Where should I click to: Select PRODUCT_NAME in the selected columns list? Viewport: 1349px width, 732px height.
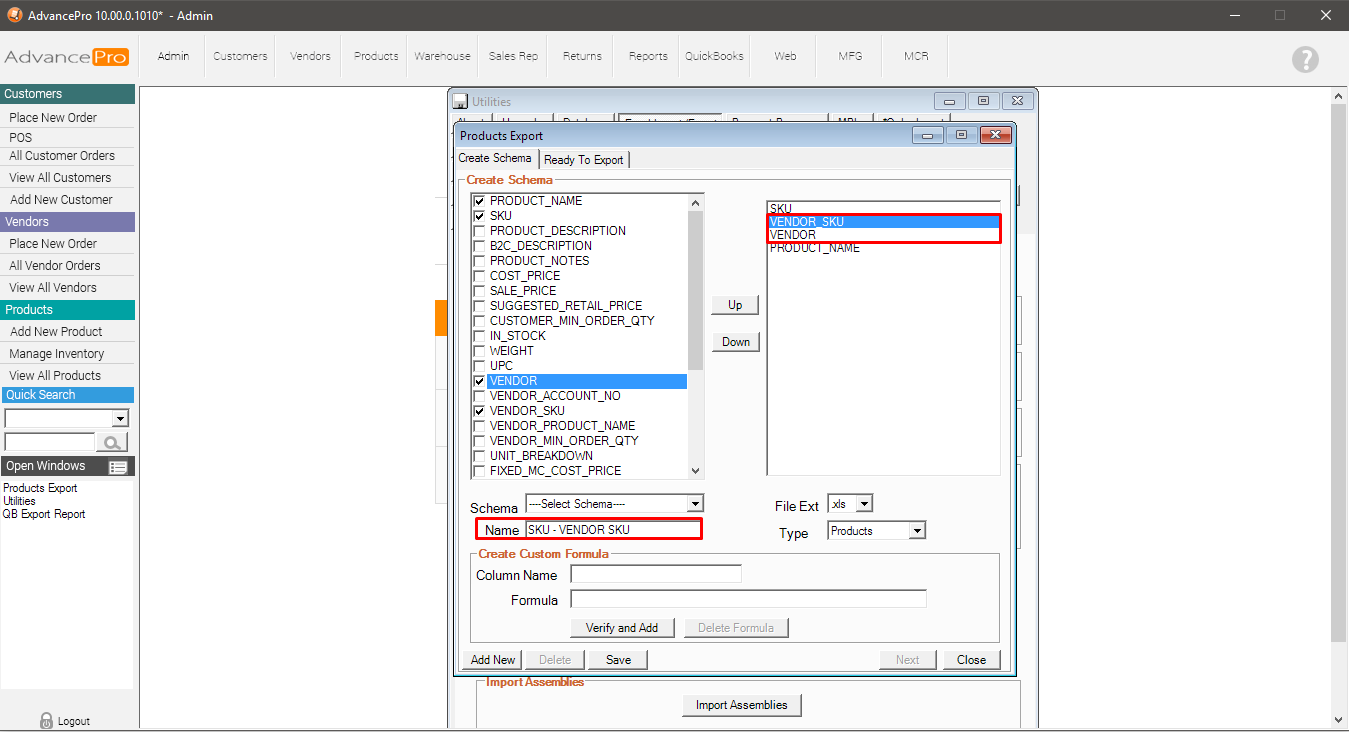tap(814, 249)
